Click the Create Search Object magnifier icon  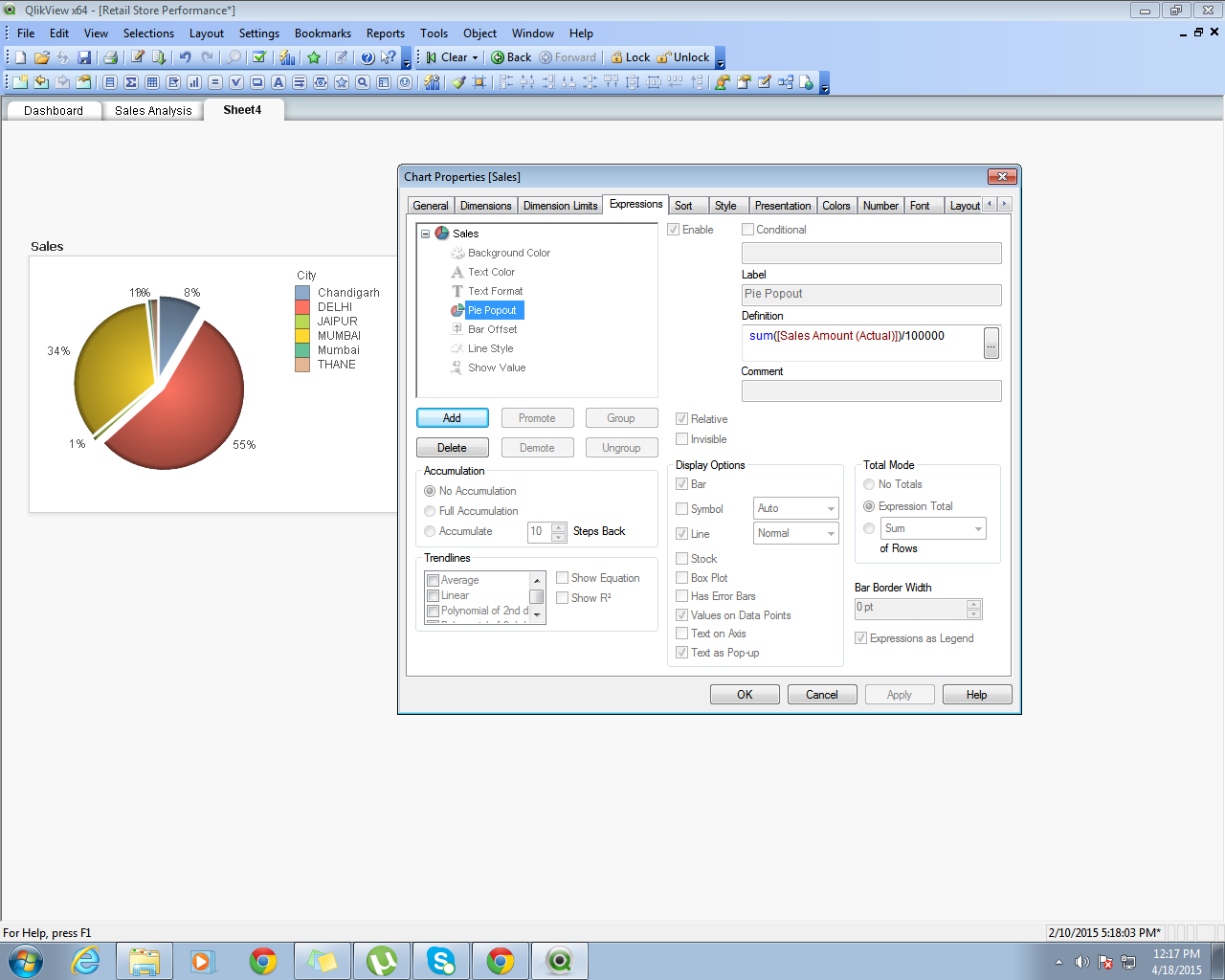(x=363, y=82)
